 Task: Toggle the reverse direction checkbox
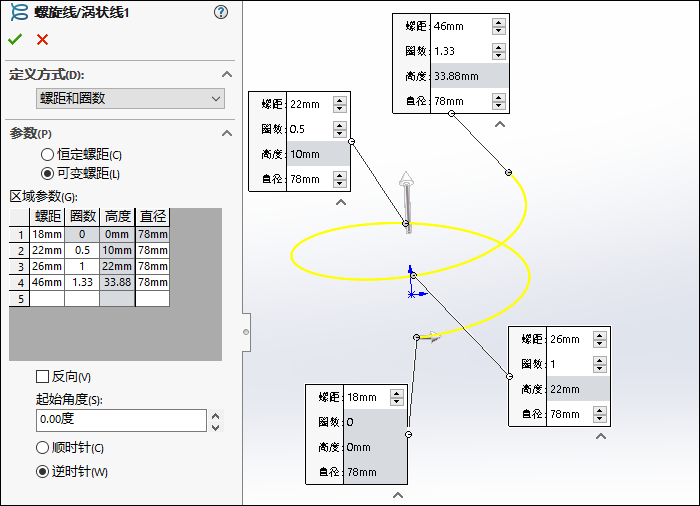pos(42,377)
